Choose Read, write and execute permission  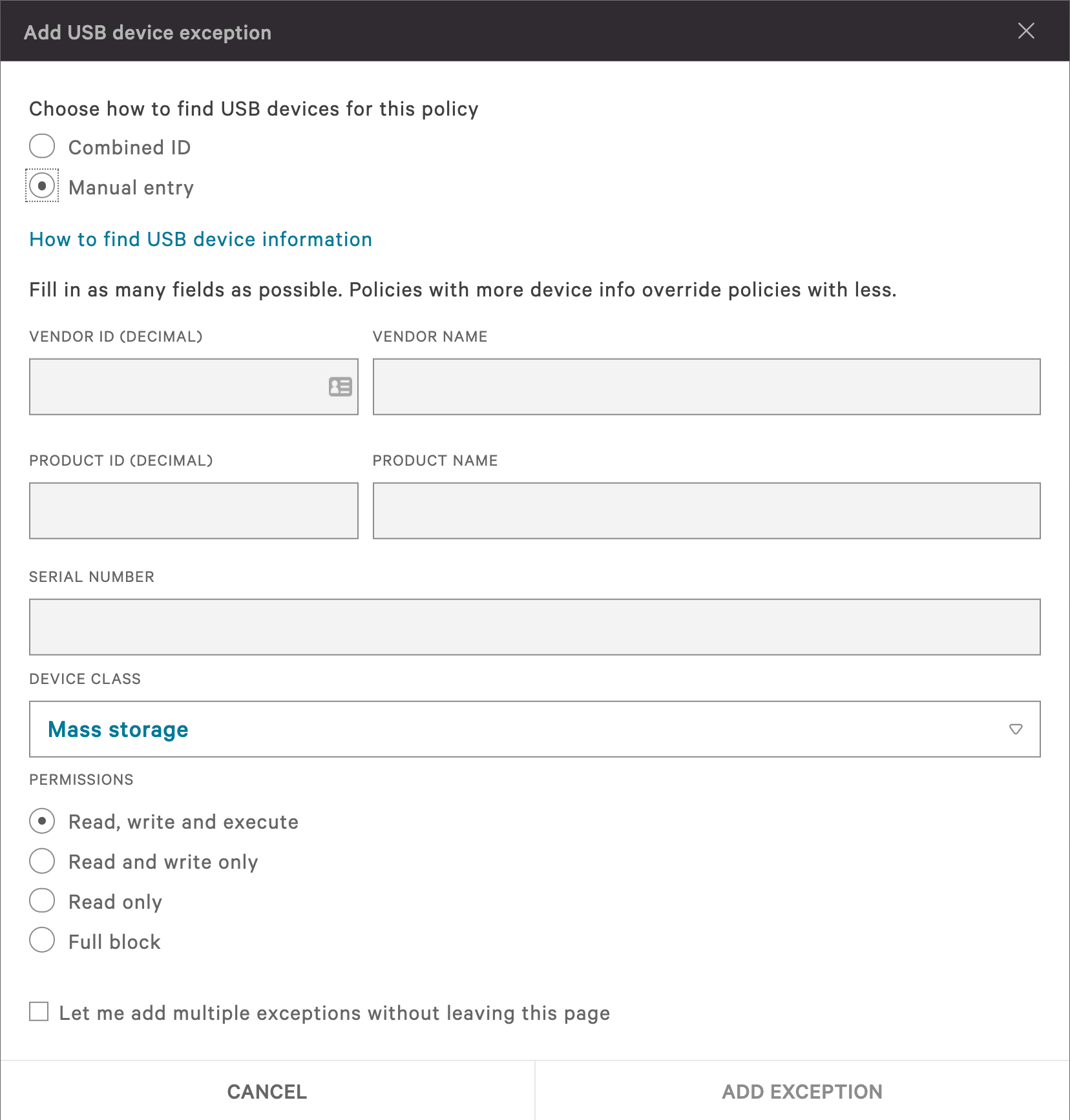click(x=41, y=821)
